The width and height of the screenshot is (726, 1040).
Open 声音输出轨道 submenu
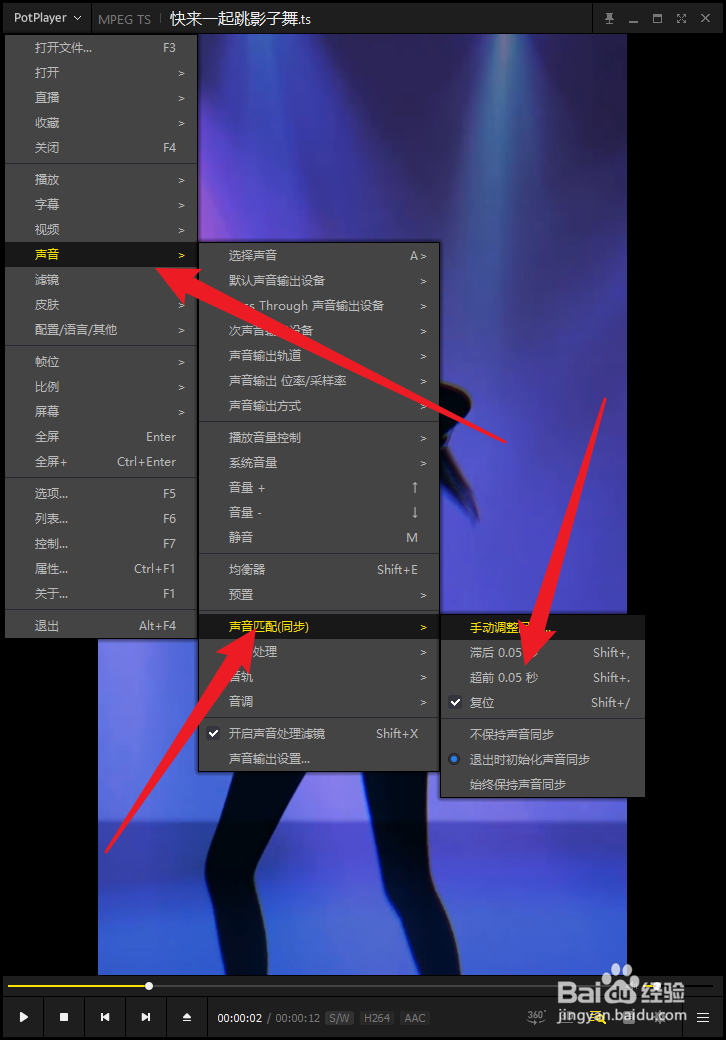coord(319,356)
